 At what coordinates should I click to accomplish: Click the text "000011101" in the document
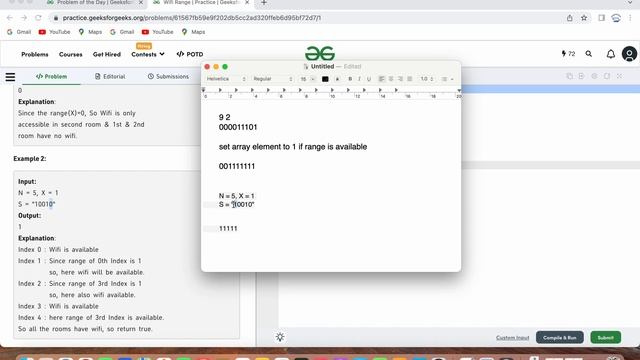(x=238, y=127)
